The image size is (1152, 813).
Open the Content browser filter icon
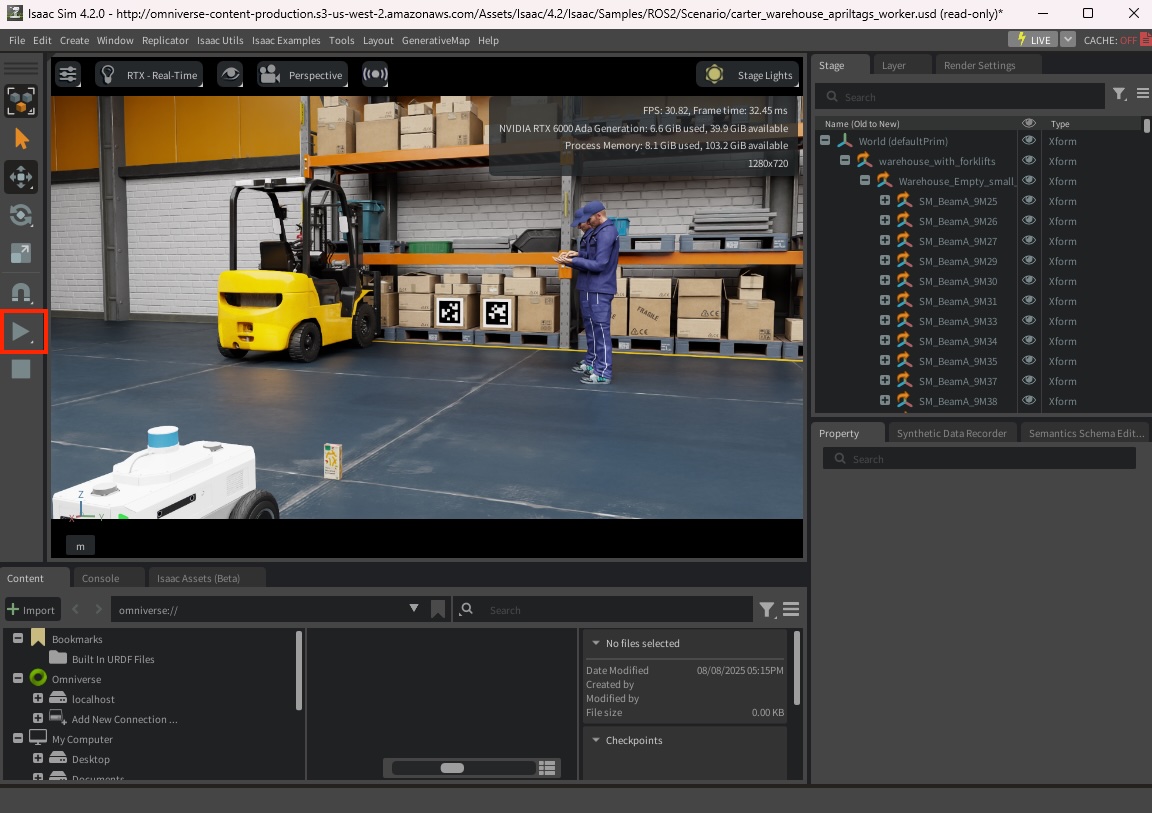[767, 610]
